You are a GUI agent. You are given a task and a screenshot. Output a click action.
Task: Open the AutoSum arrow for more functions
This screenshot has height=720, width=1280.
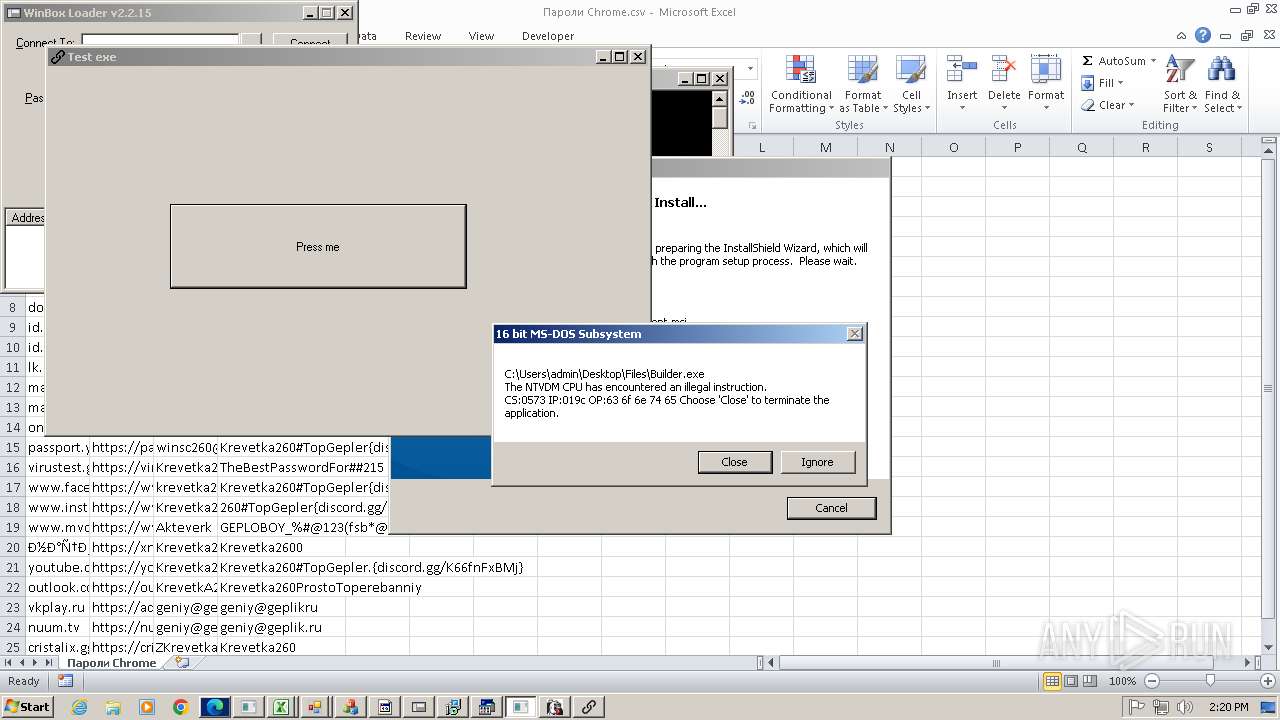click(1153, 61)
